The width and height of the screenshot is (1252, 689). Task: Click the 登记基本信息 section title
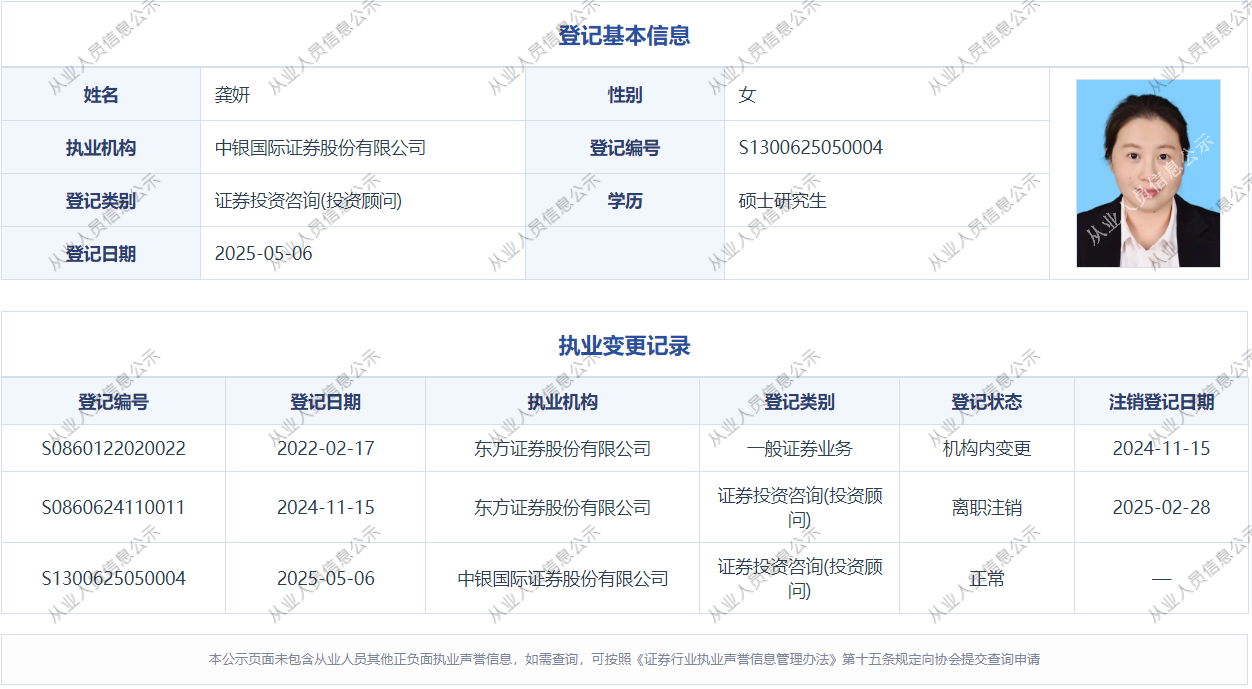click(x=624, y=36)
